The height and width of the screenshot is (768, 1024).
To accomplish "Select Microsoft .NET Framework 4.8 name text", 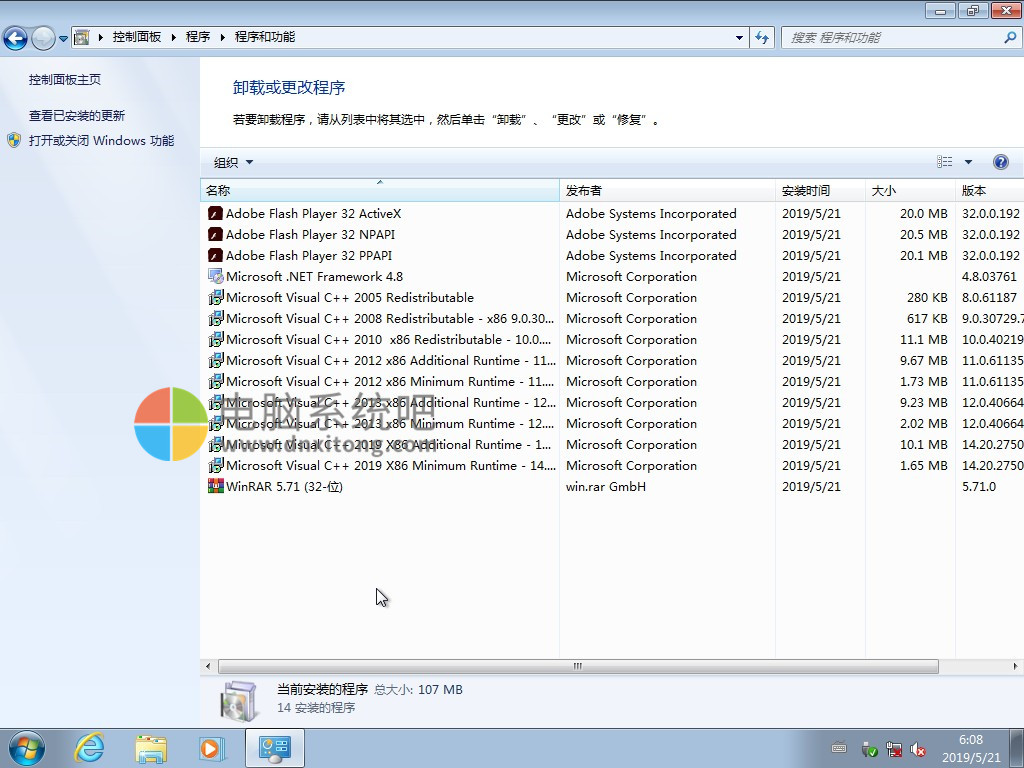I will pyautogui.click(x=314, y=277).
